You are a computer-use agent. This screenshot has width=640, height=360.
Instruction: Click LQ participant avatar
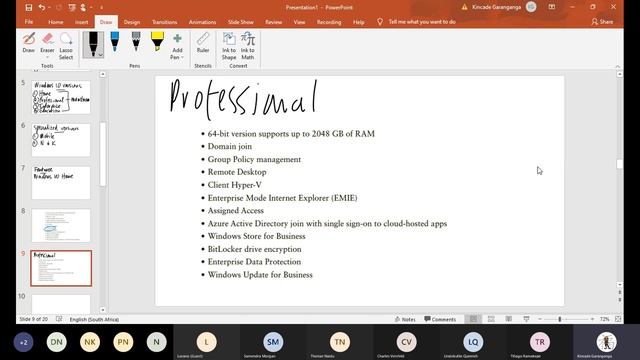coord(473,342)
